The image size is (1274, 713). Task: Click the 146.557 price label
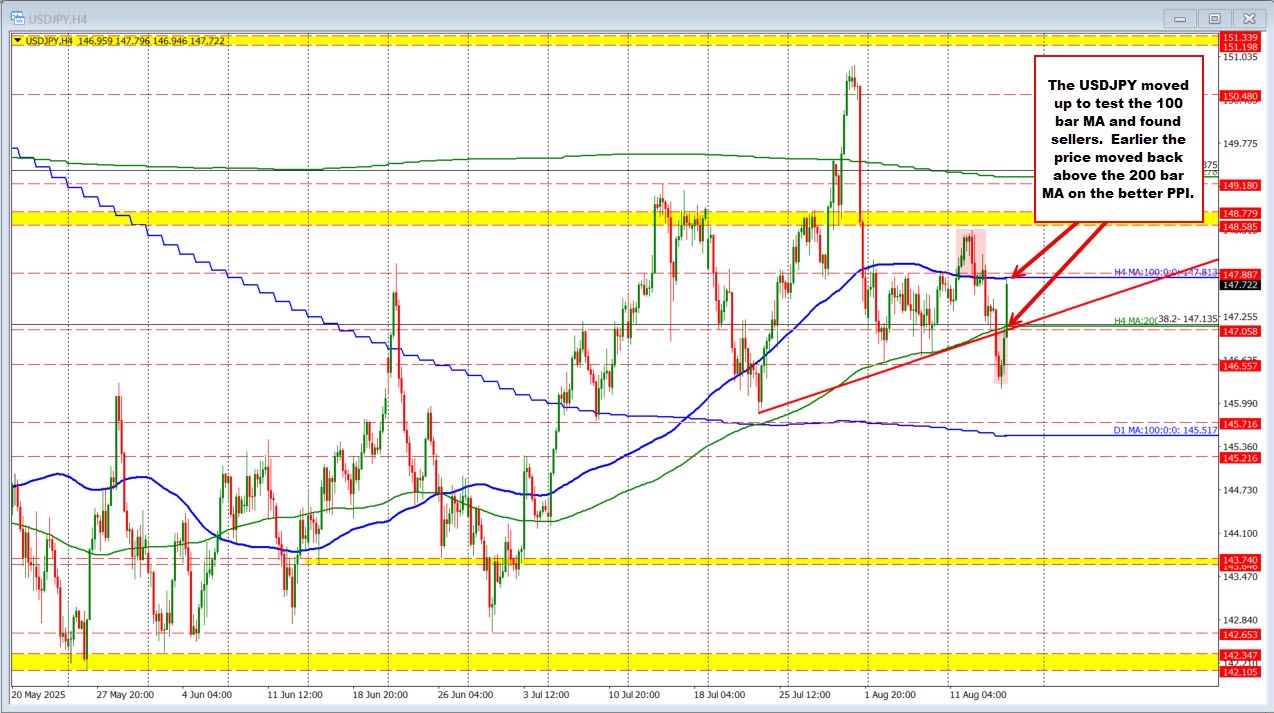pyautogui.click(x=1239, y=366)
